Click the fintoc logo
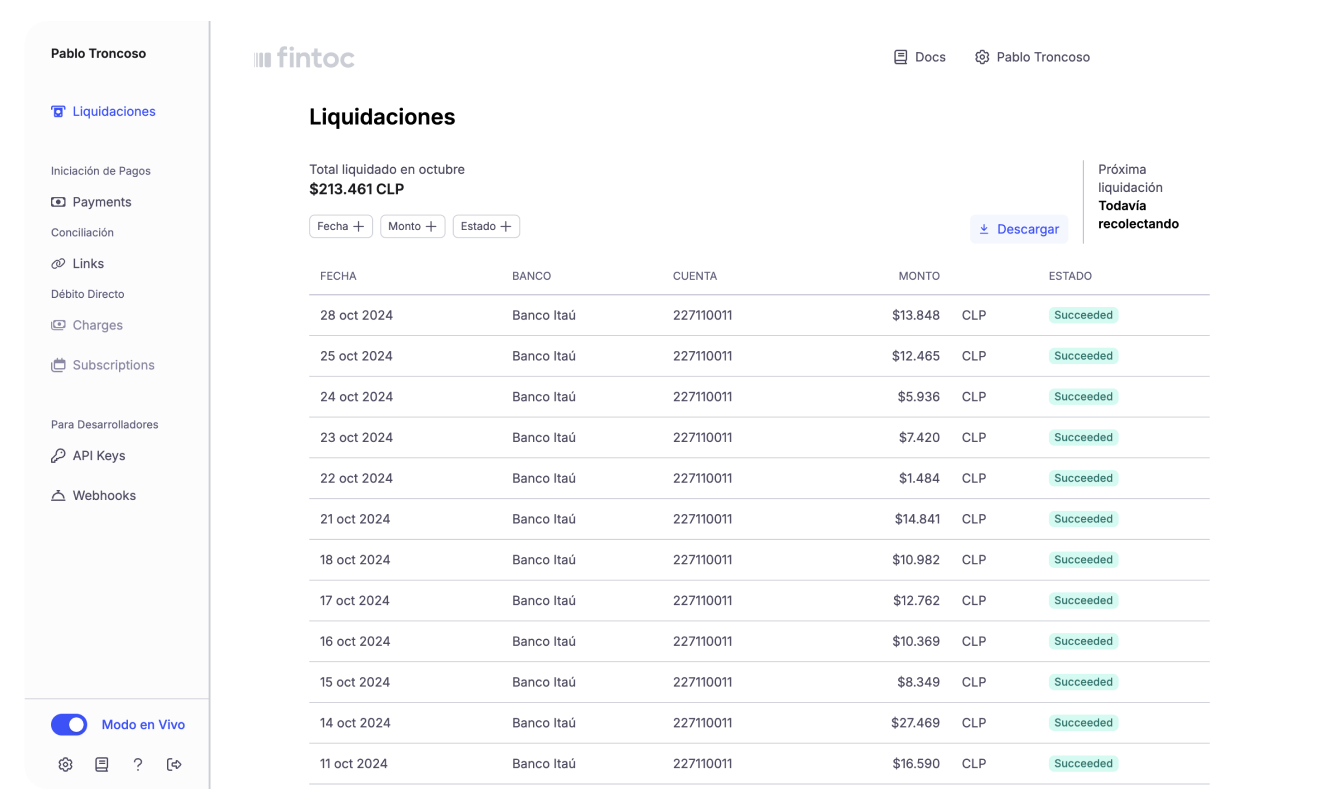This screenshot has height=810, width=1332. click(x=304, y=58)
